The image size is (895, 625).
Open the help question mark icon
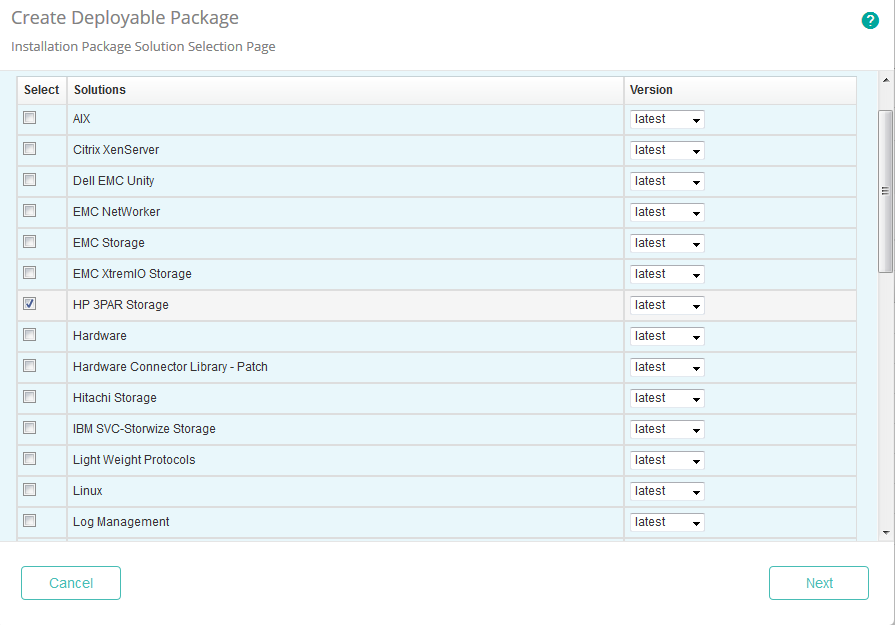coord(870,20)
